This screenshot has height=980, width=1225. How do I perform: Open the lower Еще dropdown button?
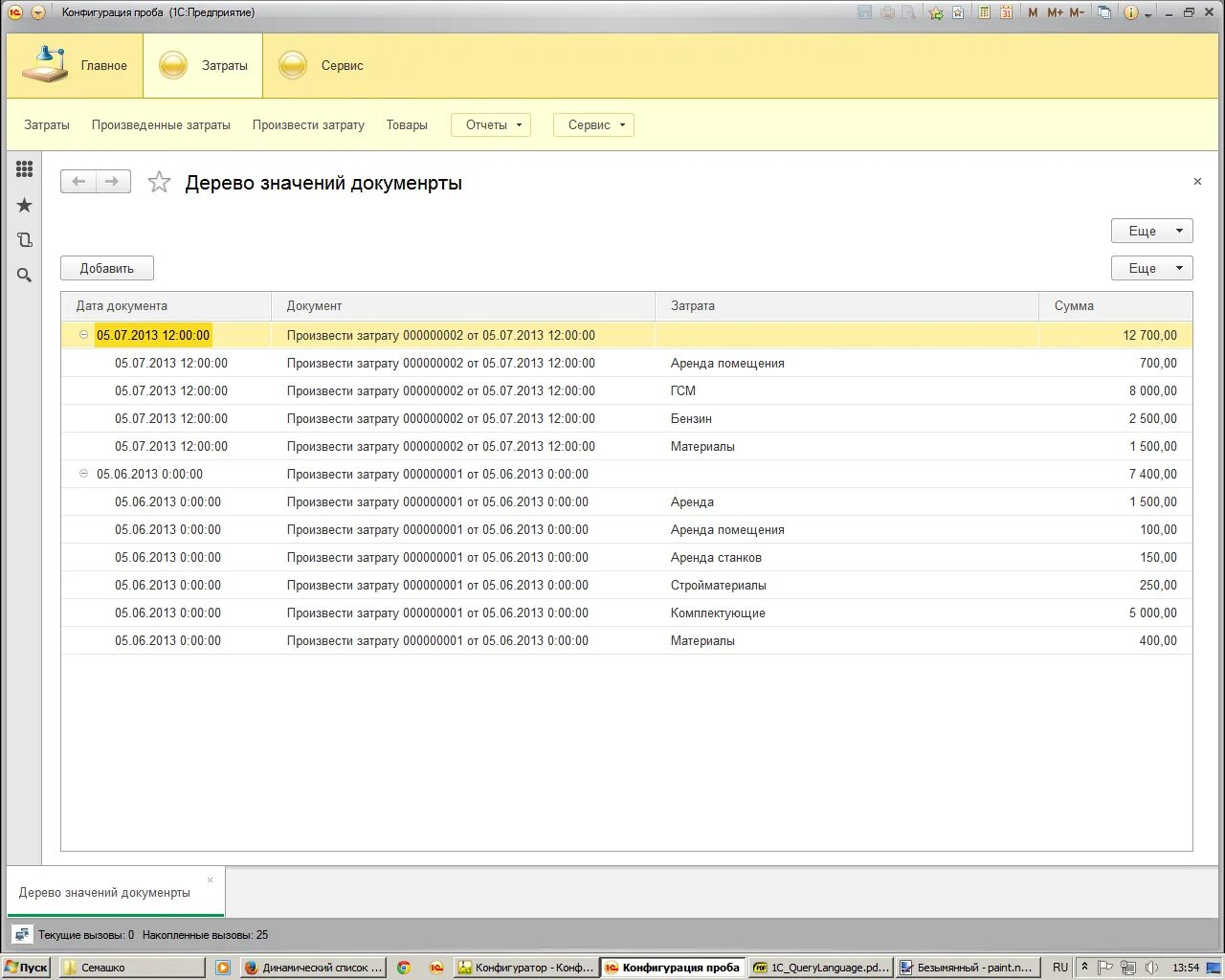click(x=1152, y=268)
